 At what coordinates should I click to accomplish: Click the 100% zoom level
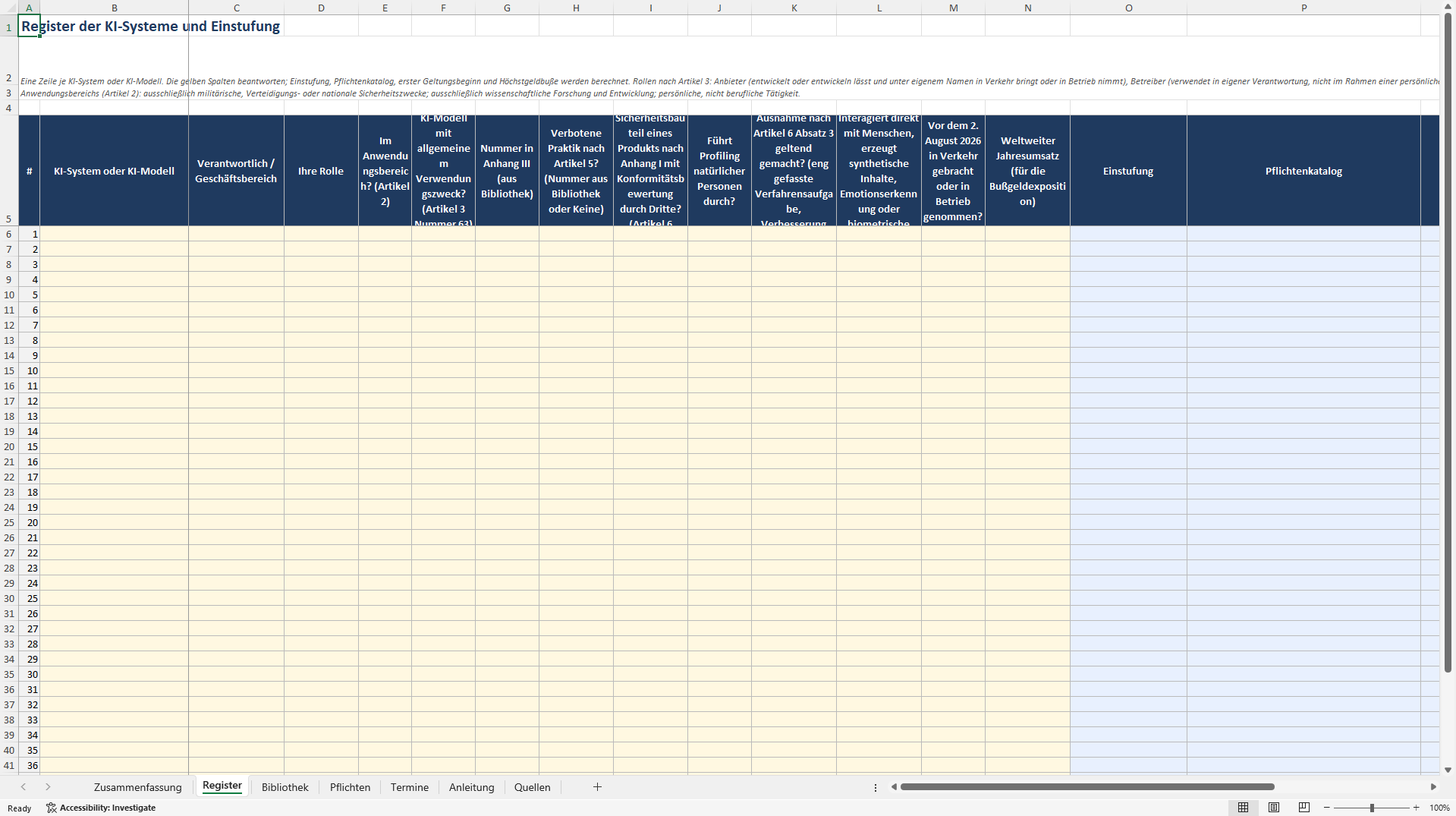[x=1439, y=808]
